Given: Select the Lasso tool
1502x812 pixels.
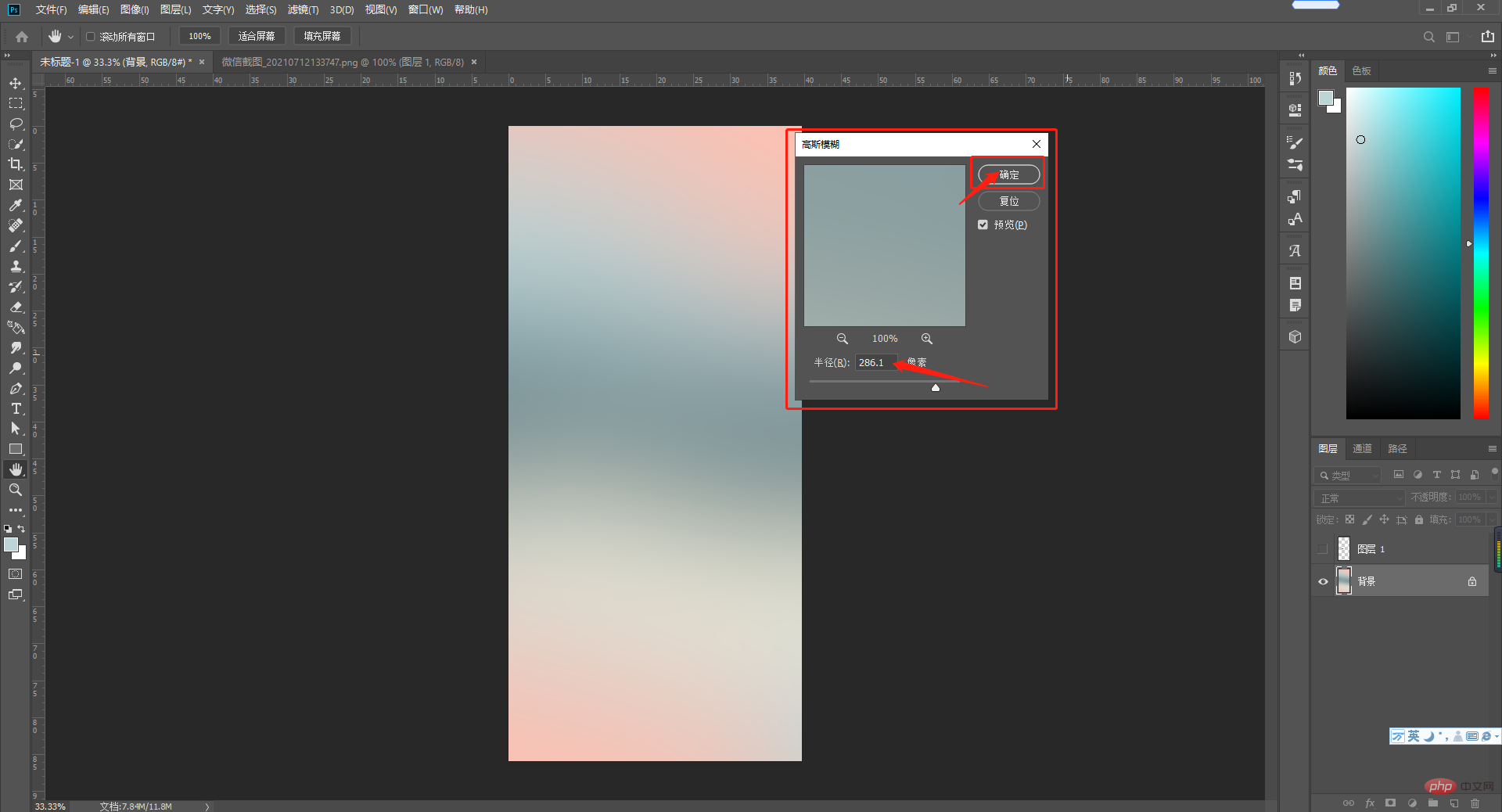Looking at the screenshot, I should [x=16, y=124].
